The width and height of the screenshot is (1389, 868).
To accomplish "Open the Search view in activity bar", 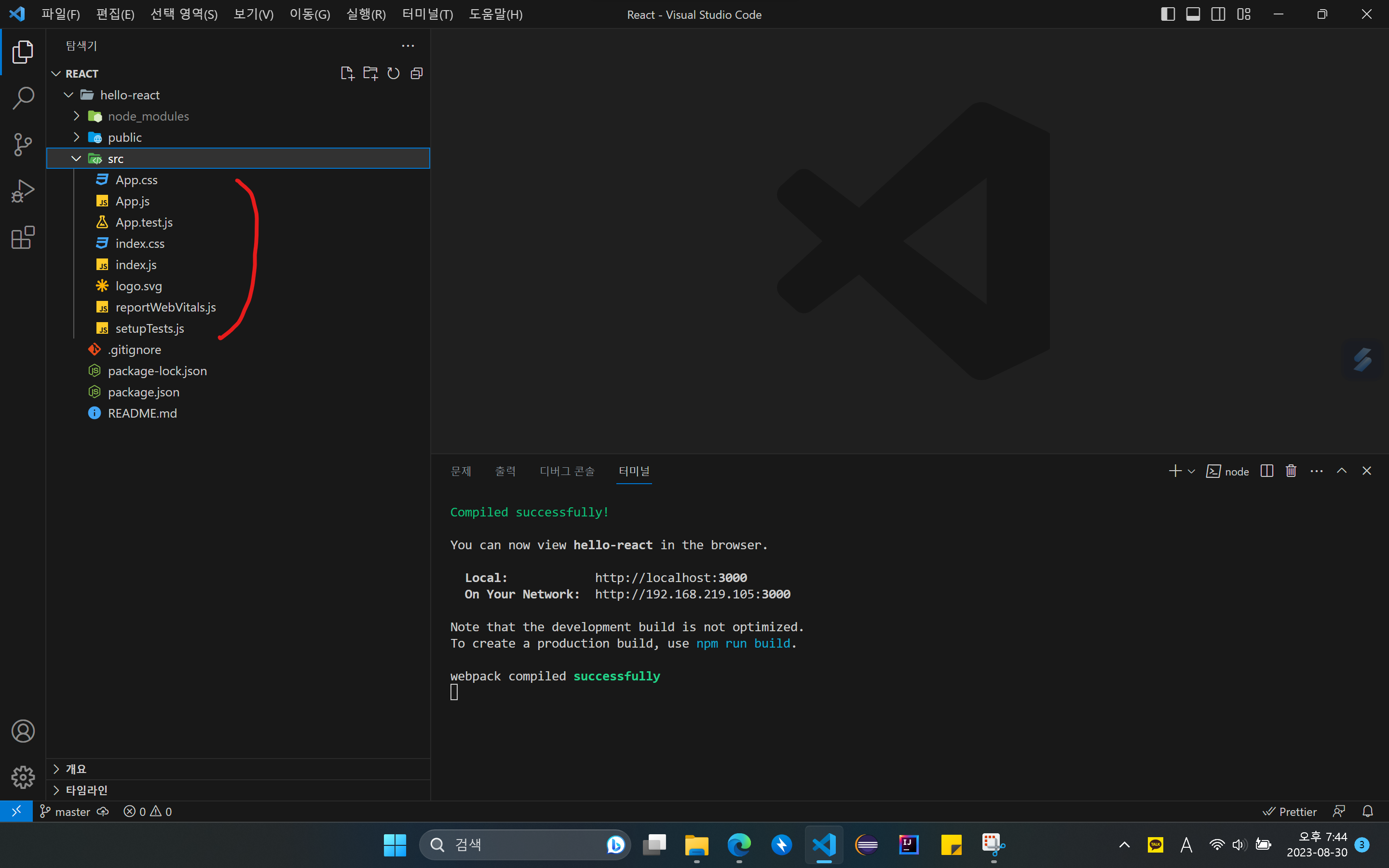I will coord(23,98).
